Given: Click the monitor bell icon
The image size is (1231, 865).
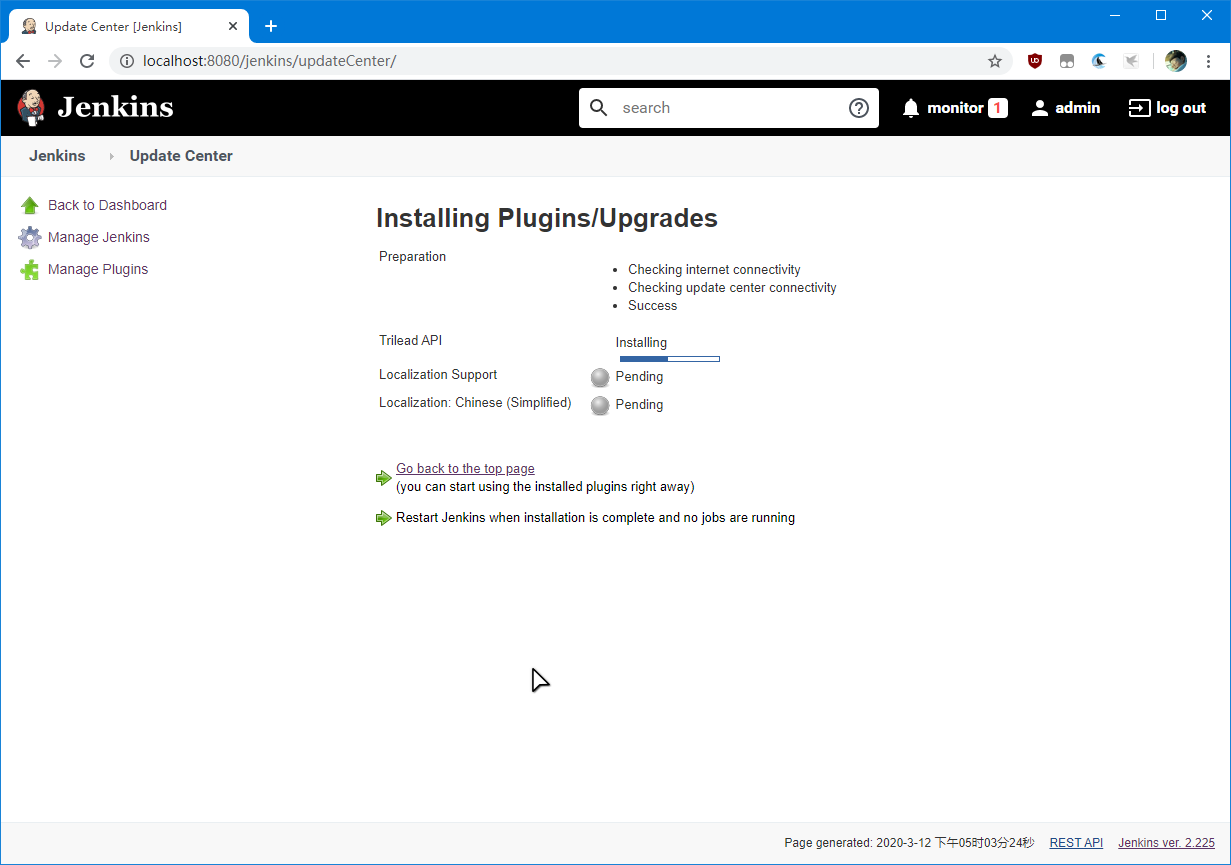Looking at the screenshot, I should 910,108.
